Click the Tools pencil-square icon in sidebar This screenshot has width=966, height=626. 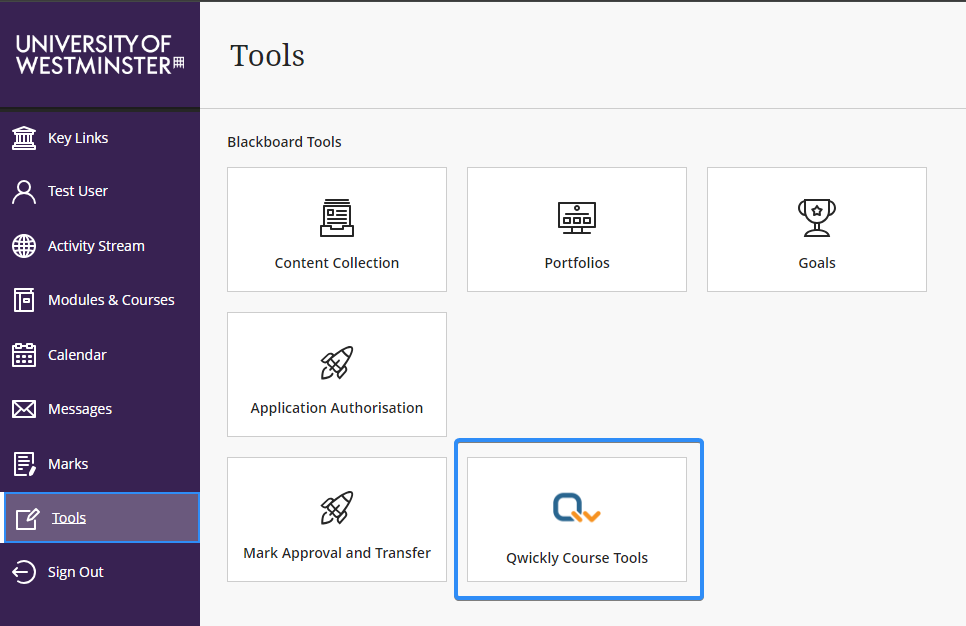pyautogui.click(x=28, y=518)
